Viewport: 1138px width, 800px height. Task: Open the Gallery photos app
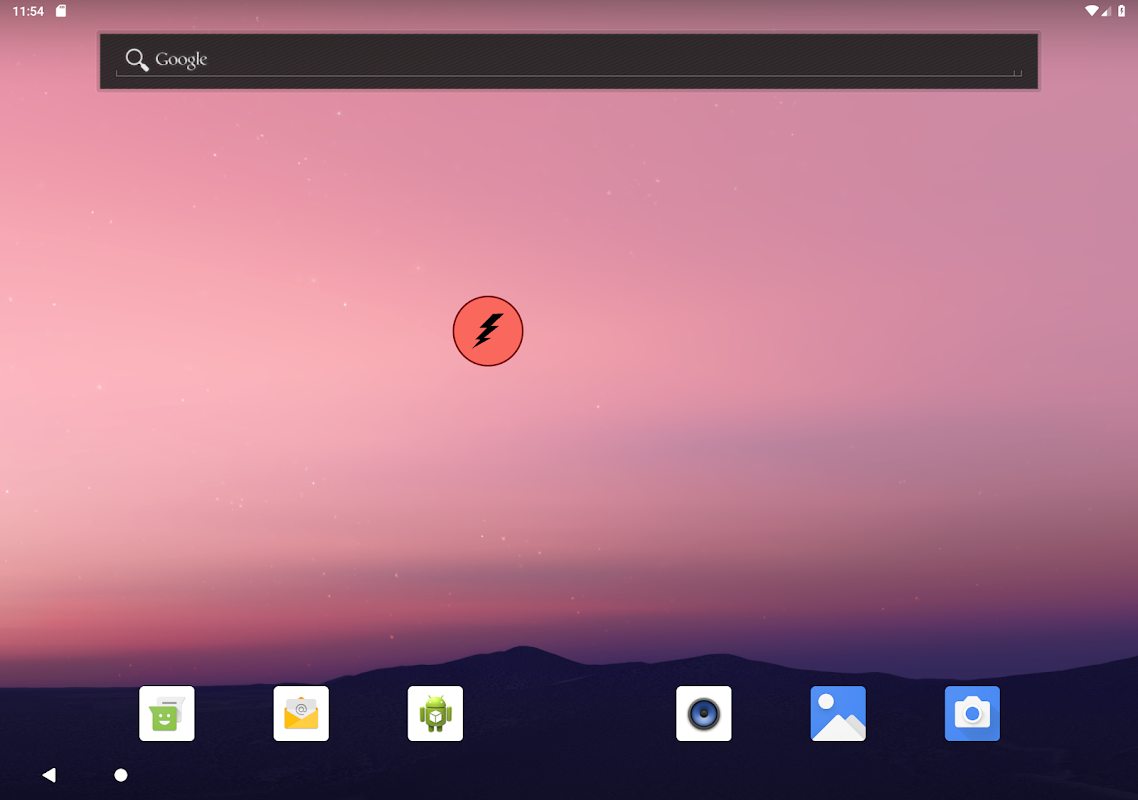[x=838, y=714]
